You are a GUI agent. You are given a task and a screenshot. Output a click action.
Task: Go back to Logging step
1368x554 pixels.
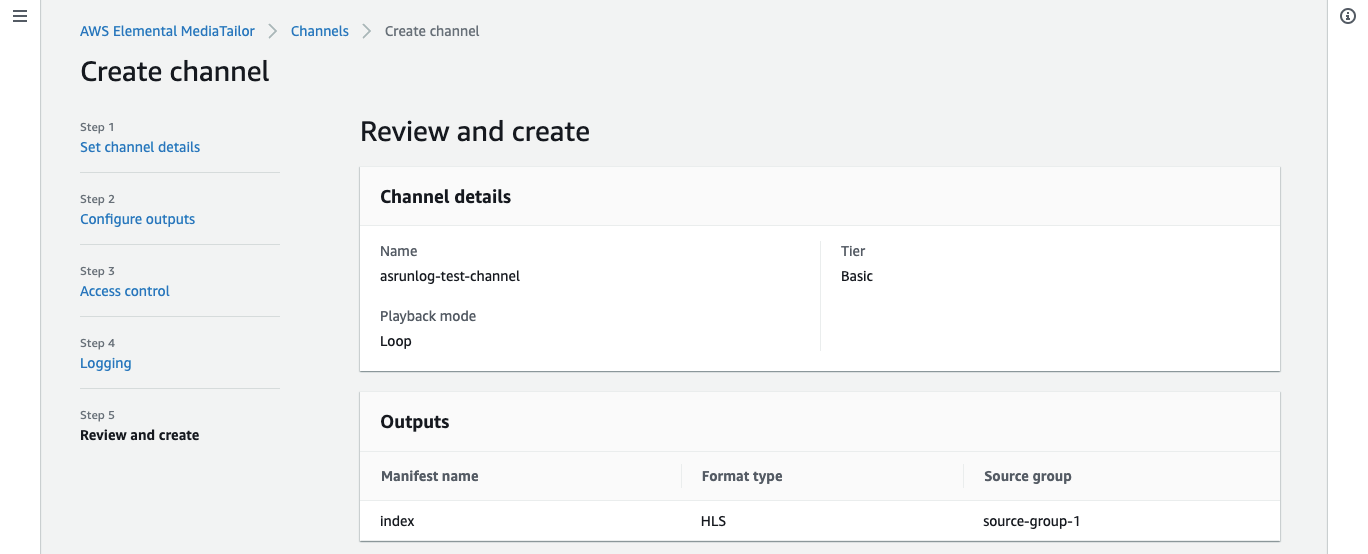pos(106,363)
